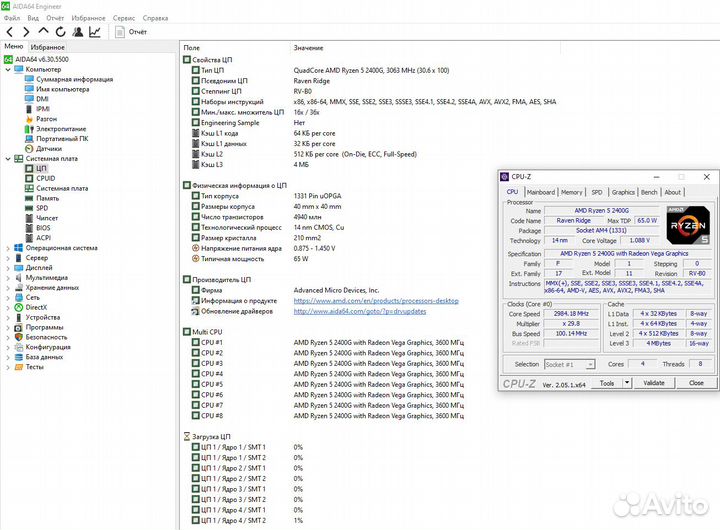Select the База данных tree icon

point(18,357)
